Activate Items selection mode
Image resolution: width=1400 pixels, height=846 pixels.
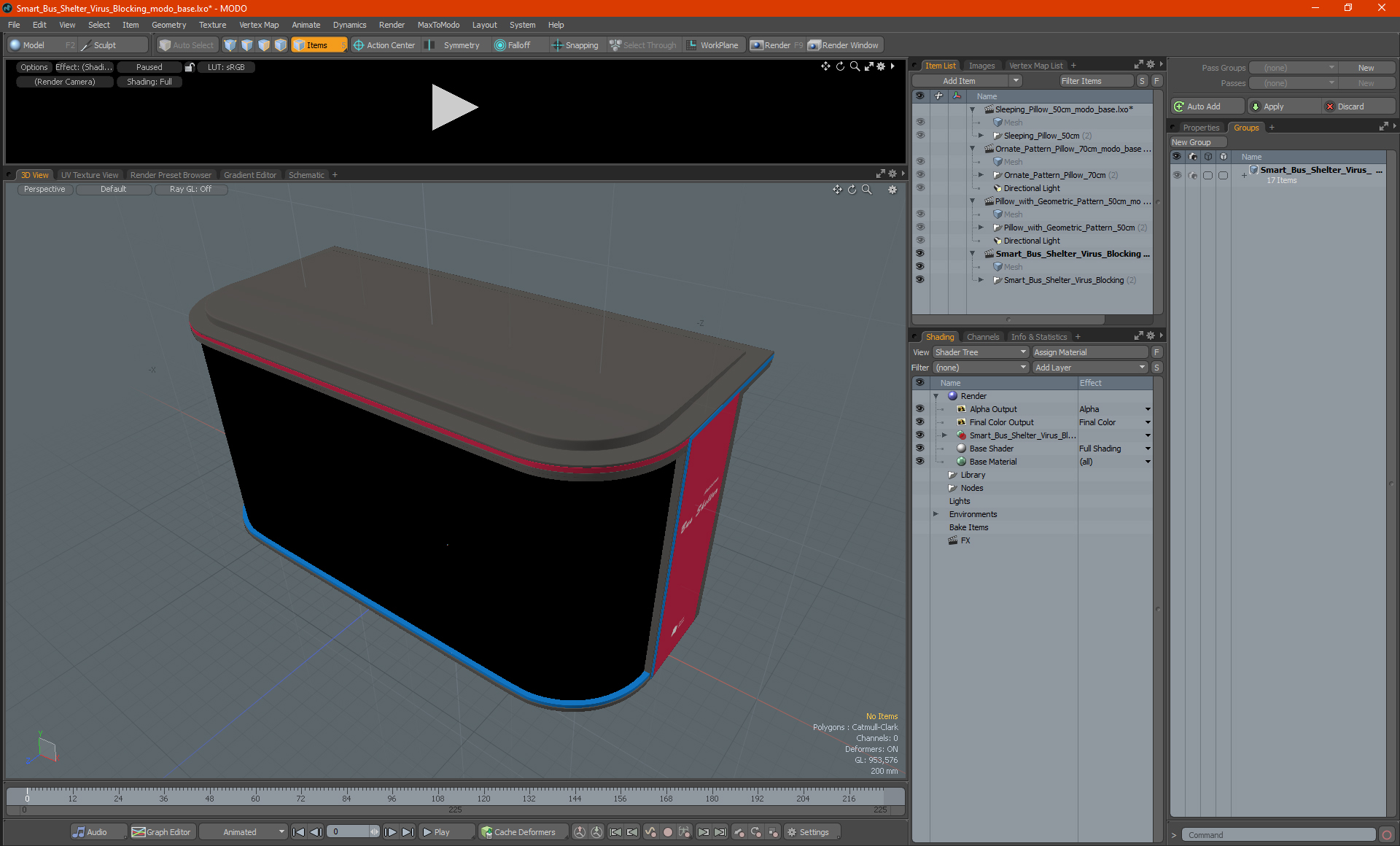(x=319, y=45)
